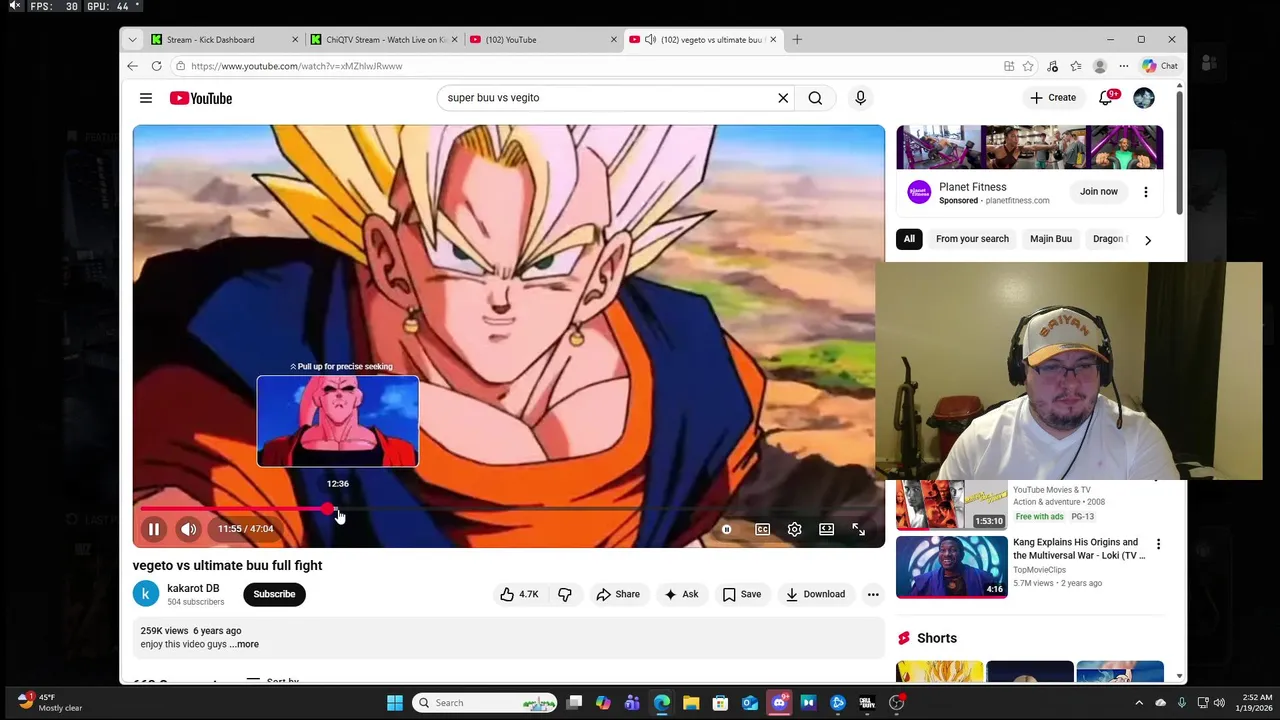Open the browser Favorites list

click(x=1076, y=66)
